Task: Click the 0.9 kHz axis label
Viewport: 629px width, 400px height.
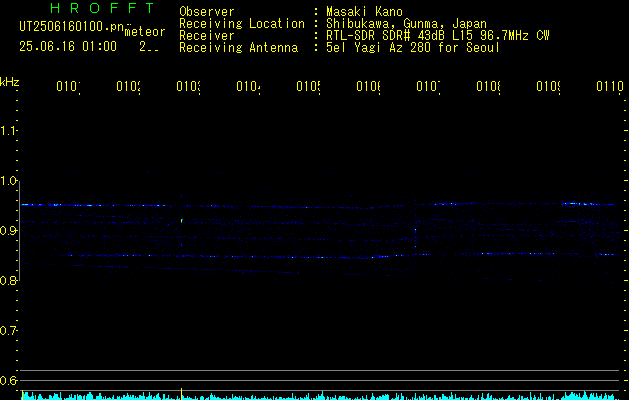Action: (9, 231)
